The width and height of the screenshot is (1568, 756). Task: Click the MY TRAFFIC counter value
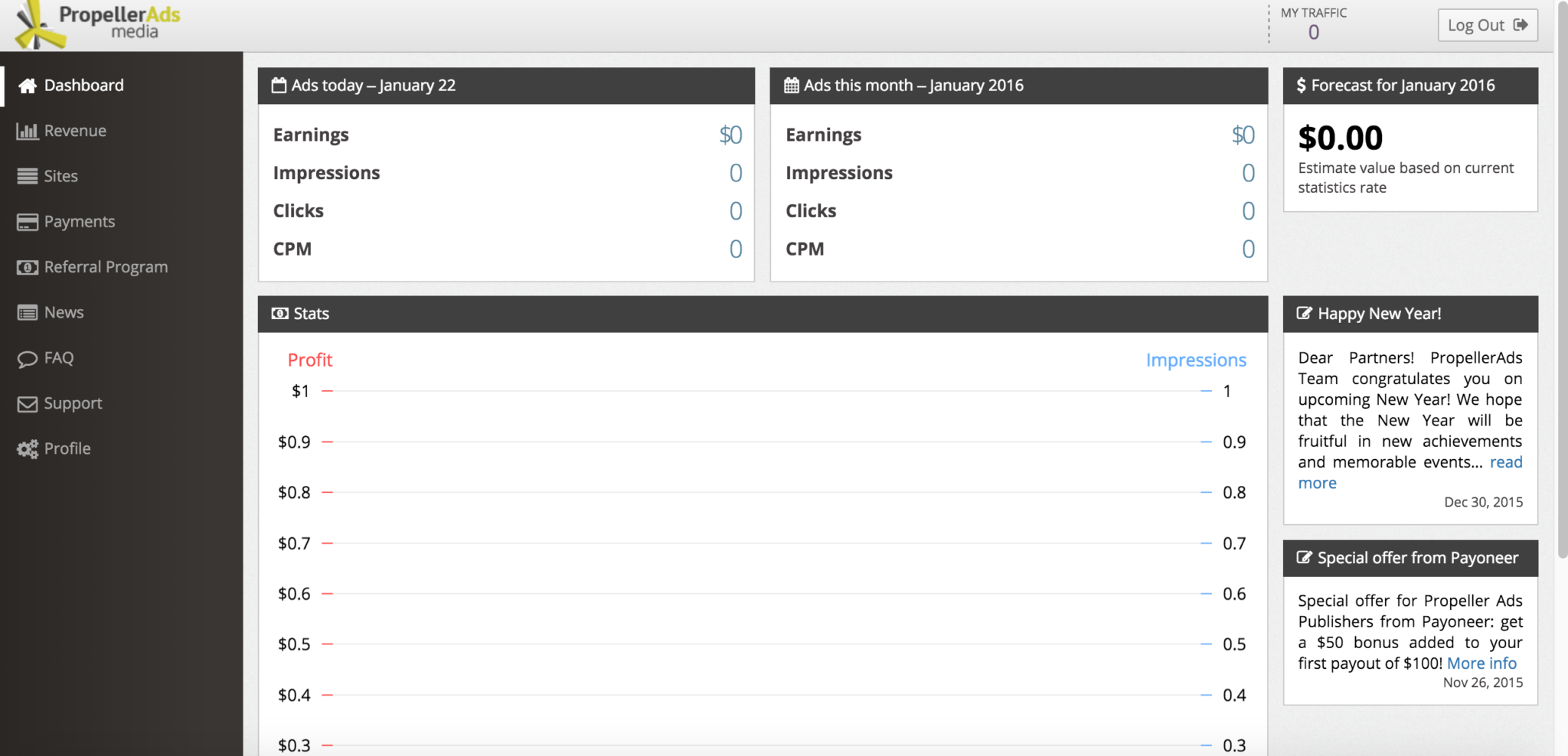pos(1314,32)
